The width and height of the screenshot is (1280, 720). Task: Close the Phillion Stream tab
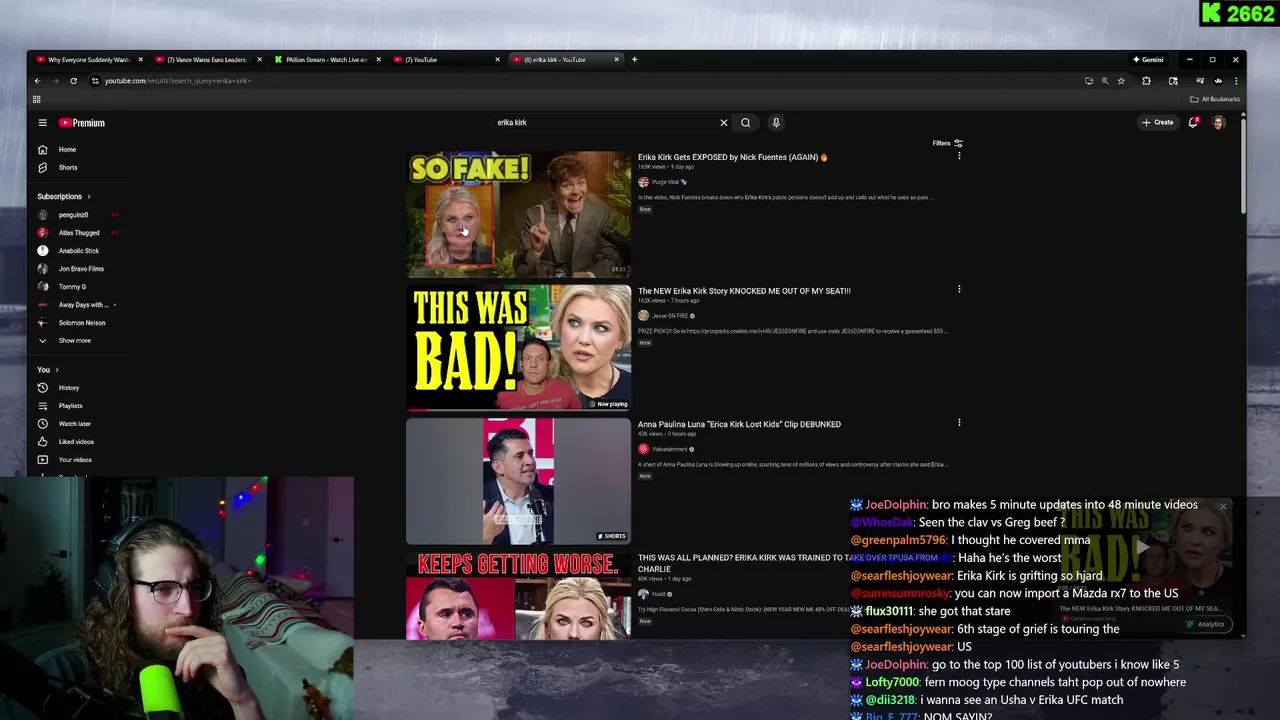coord(378,59)
